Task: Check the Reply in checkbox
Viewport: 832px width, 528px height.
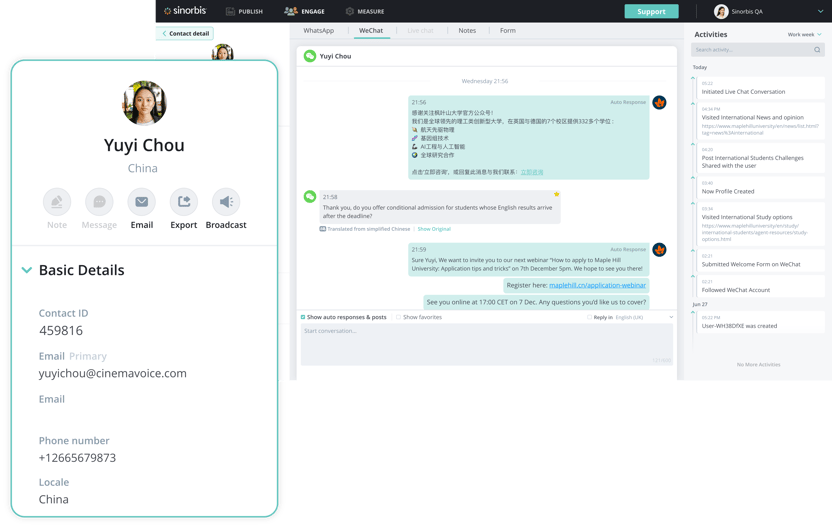Action: pos(590,317)
